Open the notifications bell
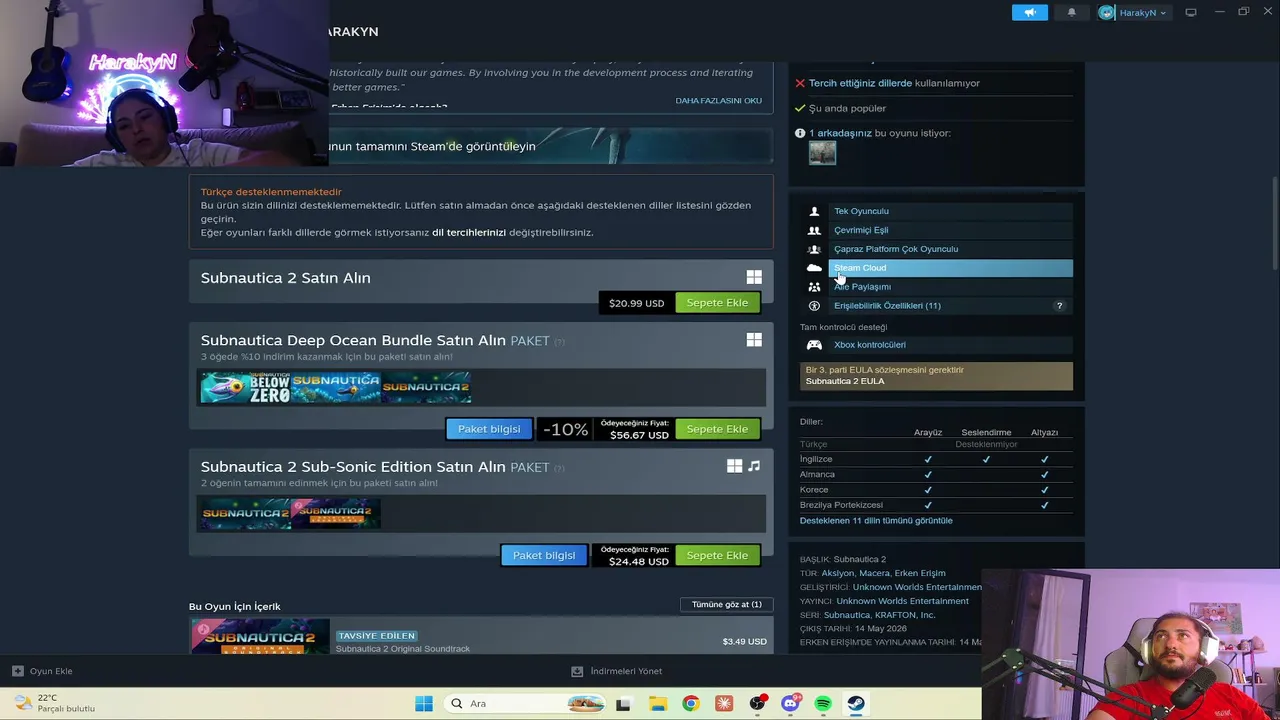Image resolution: width=1280 pixels, height=720 pixels. click(1071, 12)
